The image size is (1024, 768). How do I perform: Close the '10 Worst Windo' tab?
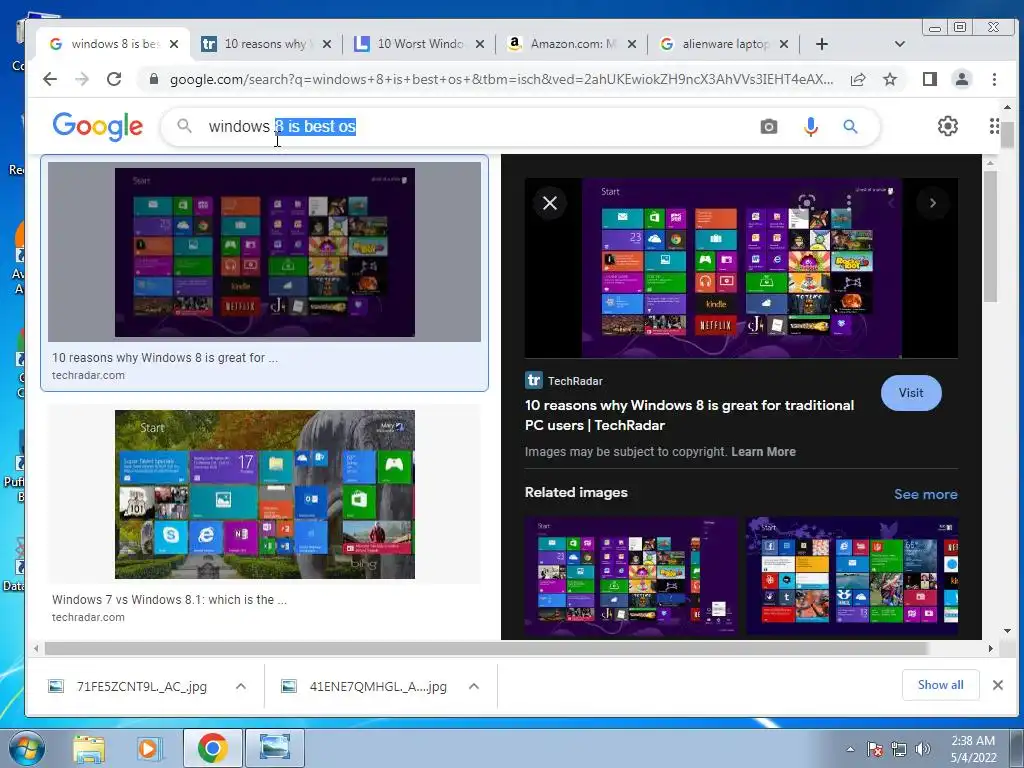point(480,44)
